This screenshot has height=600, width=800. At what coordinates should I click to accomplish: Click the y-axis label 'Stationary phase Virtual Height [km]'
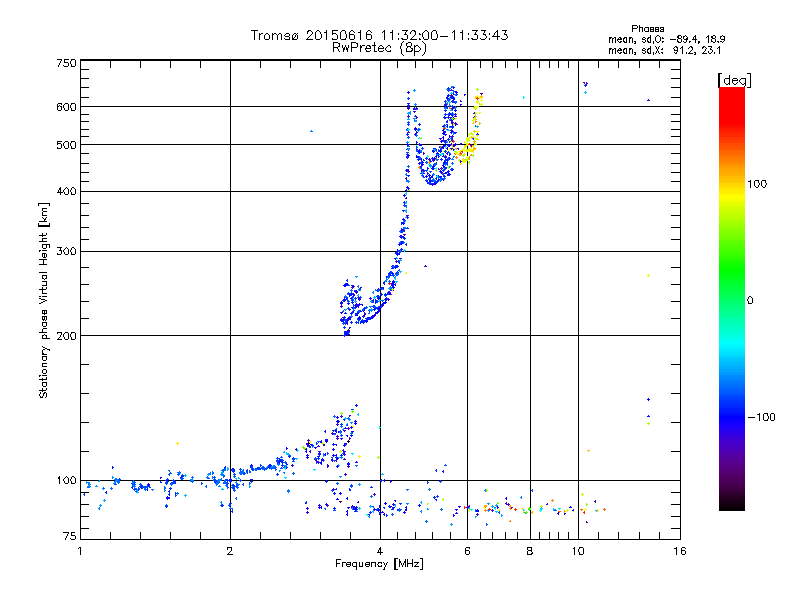43,301
